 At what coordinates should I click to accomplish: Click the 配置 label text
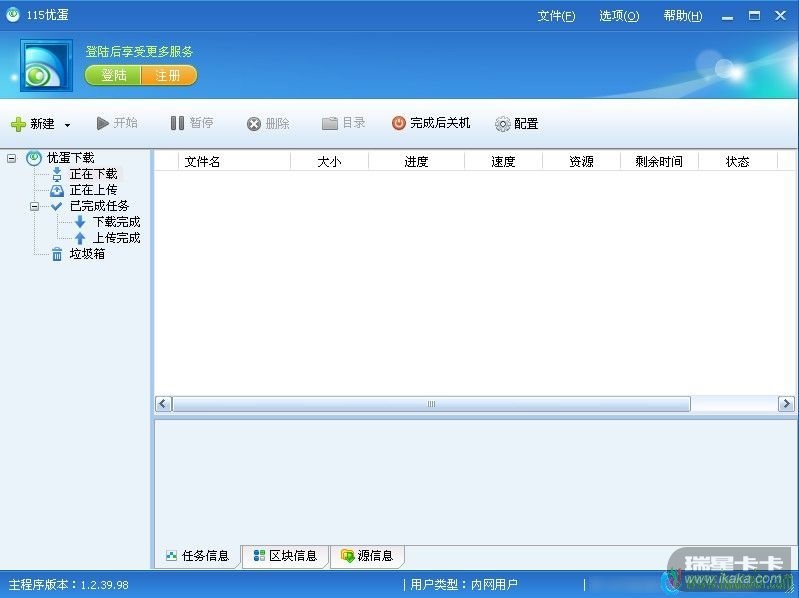tap(526, 124)
